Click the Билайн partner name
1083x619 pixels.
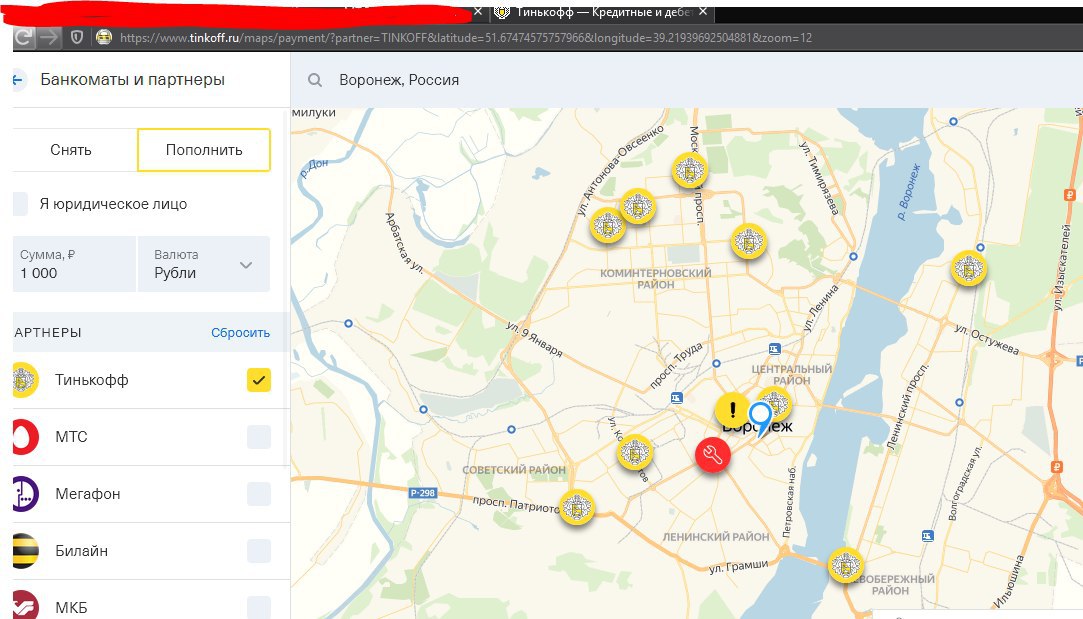82,551
